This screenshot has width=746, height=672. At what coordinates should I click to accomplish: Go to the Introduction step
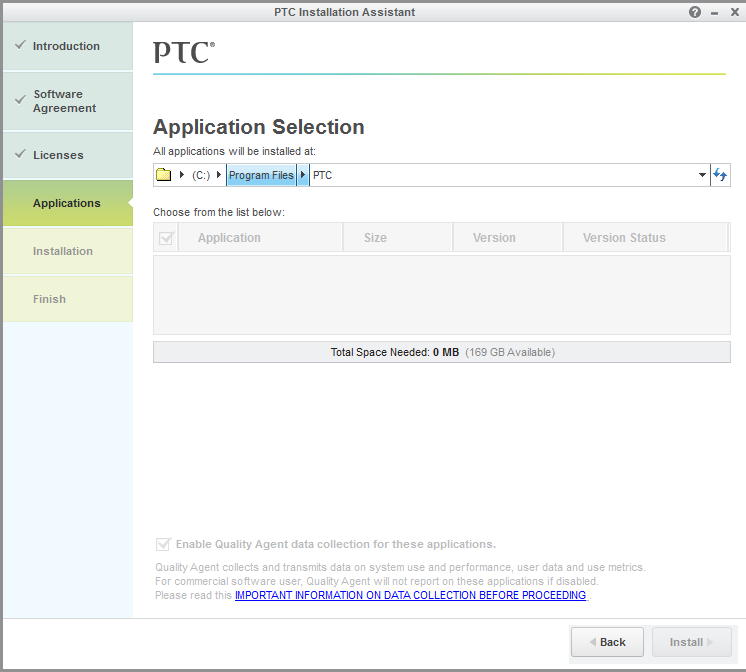(x=68, y=46)
